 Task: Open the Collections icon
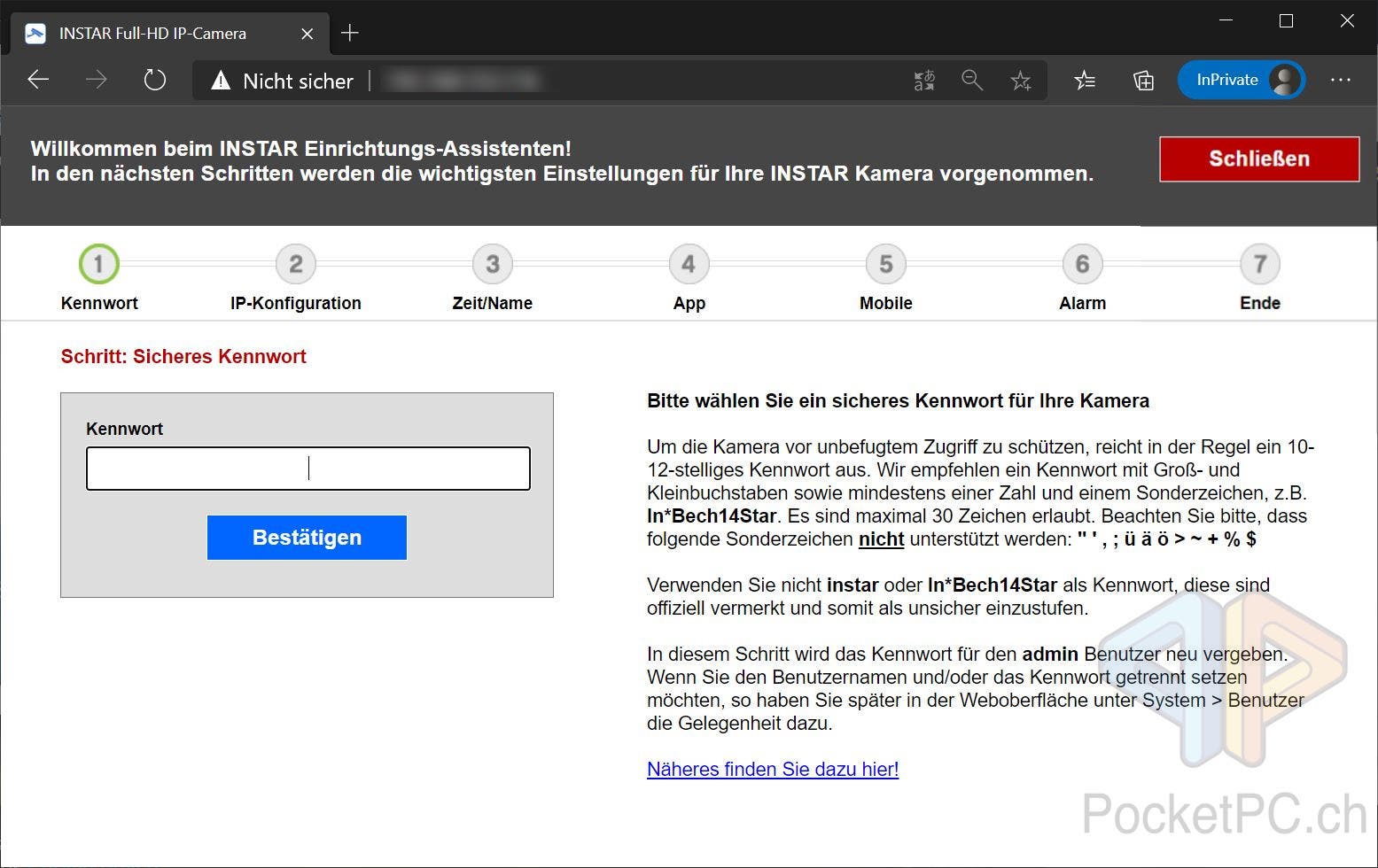1143,81
